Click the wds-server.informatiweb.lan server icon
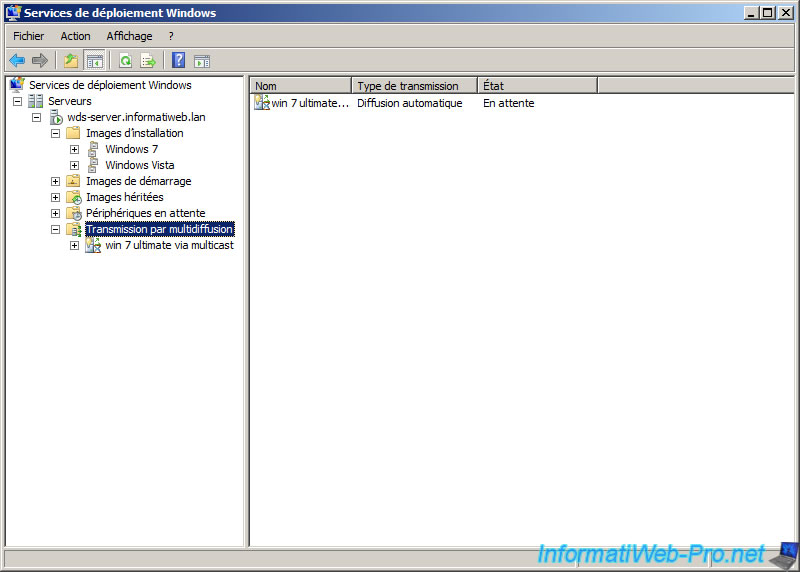Viewport: 800px width, 572px height. 56,117
